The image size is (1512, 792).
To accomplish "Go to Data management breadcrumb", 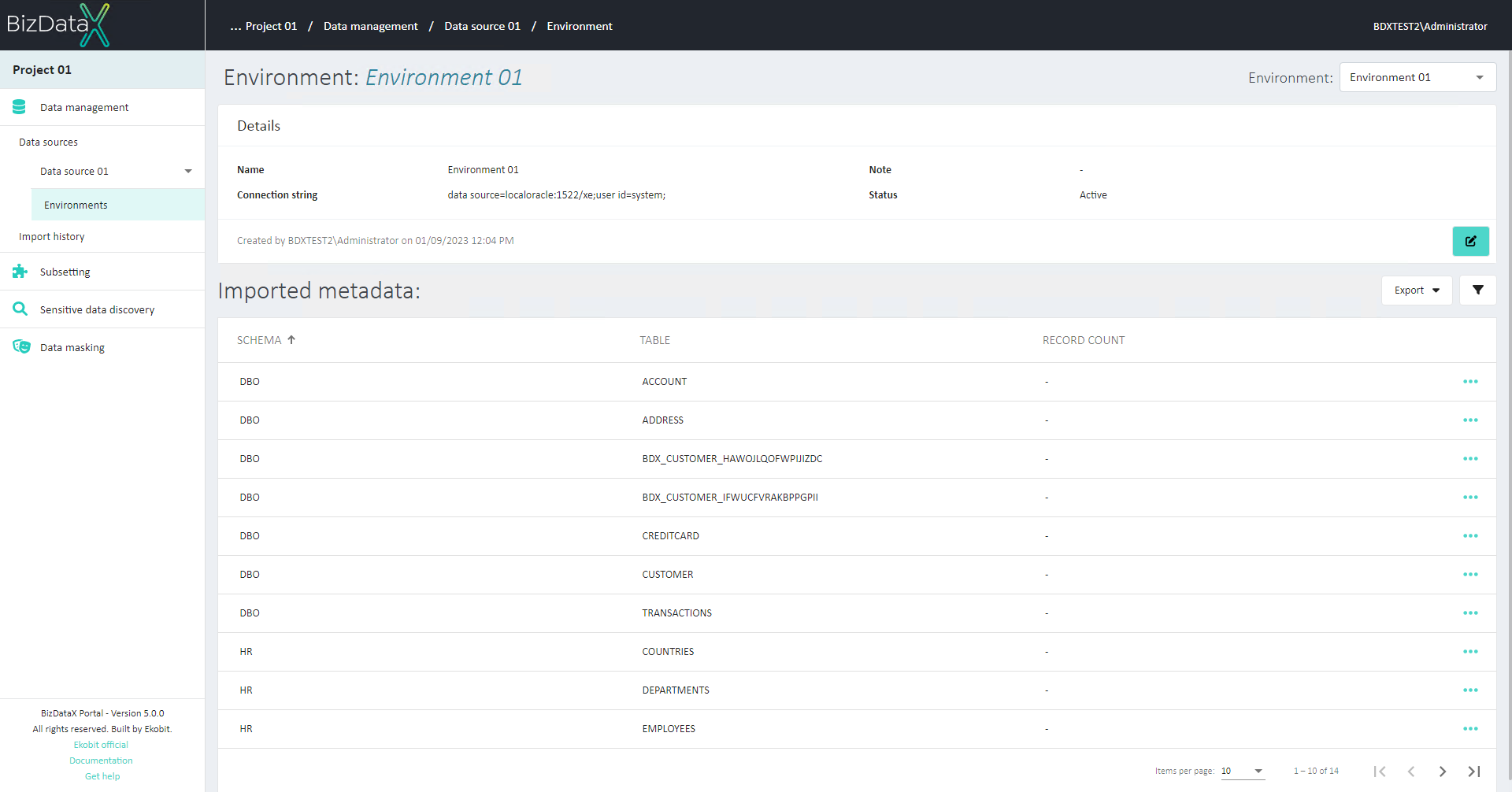I will [371, 26].
